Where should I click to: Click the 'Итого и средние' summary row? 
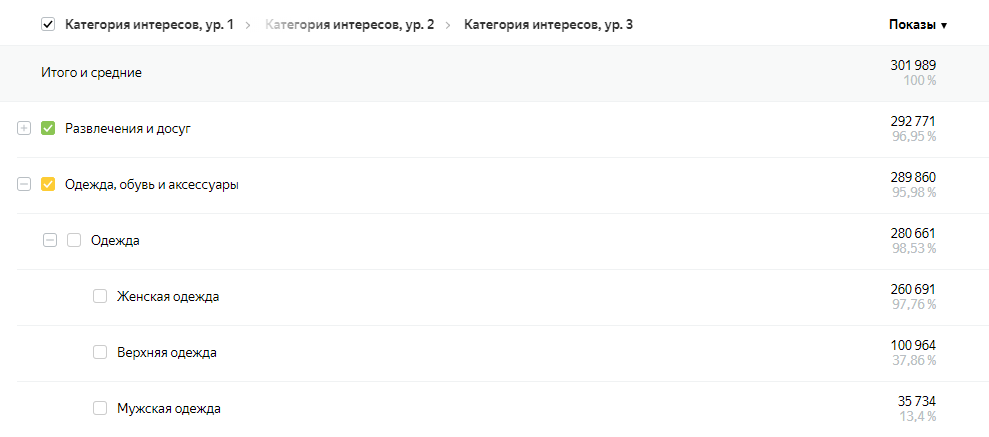(91, 73)
